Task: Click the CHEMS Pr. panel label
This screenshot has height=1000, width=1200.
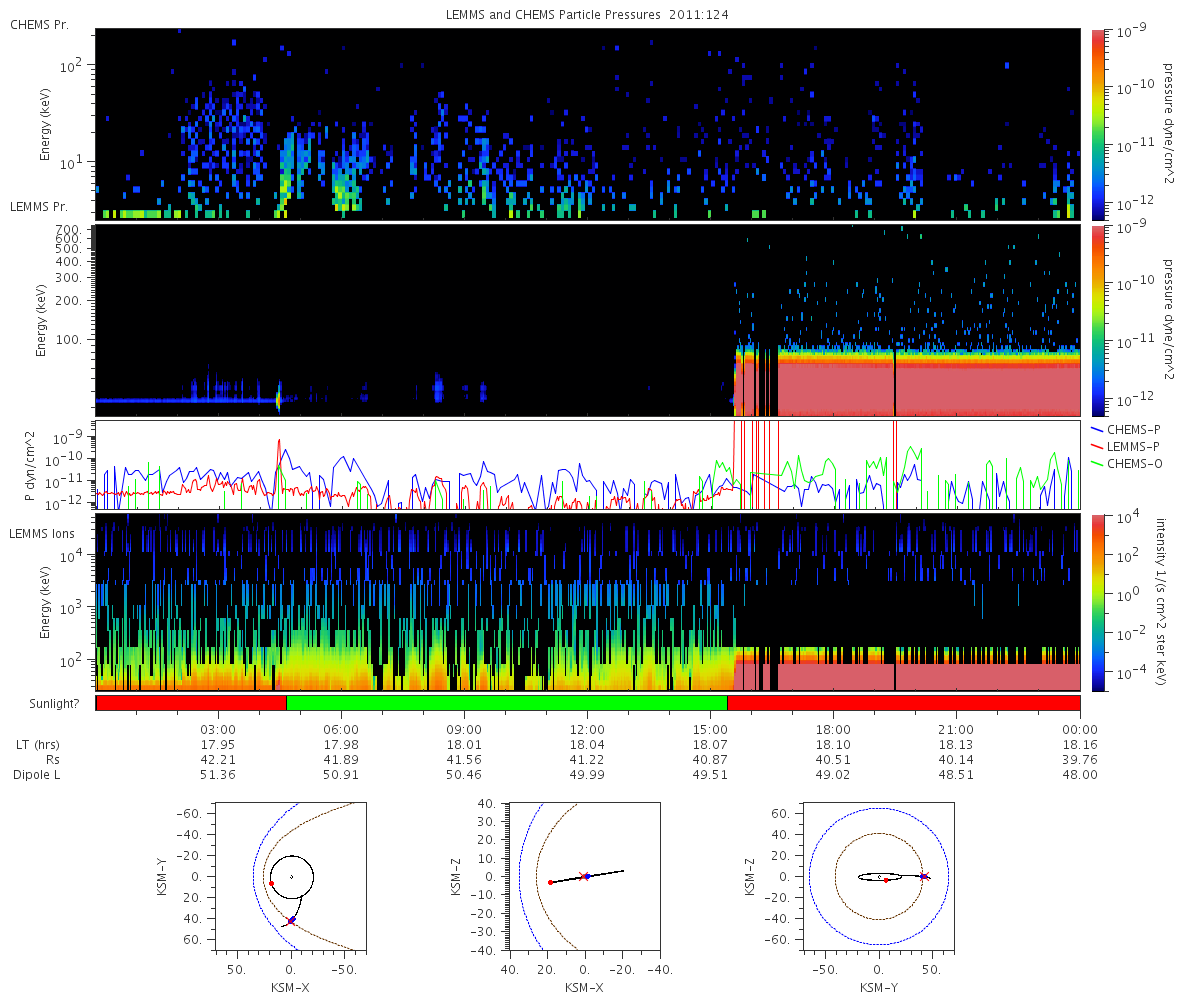Action: [40, 24]
